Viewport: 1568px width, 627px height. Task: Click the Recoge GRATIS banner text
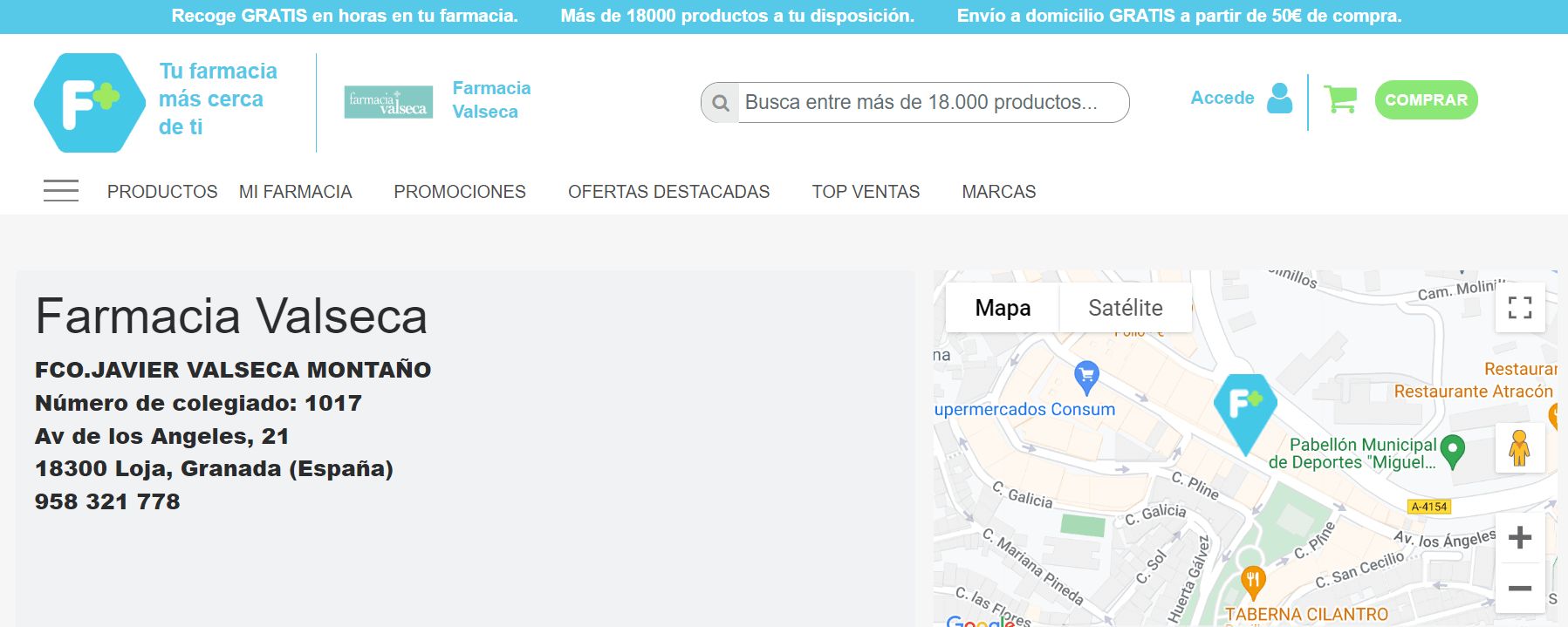[345, 16]
